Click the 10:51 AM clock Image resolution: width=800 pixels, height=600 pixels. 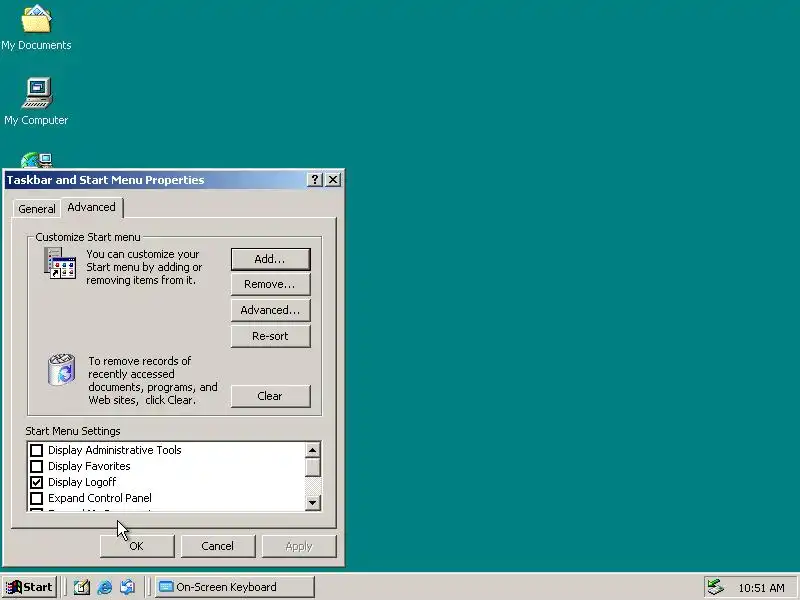tap(761, 588)
